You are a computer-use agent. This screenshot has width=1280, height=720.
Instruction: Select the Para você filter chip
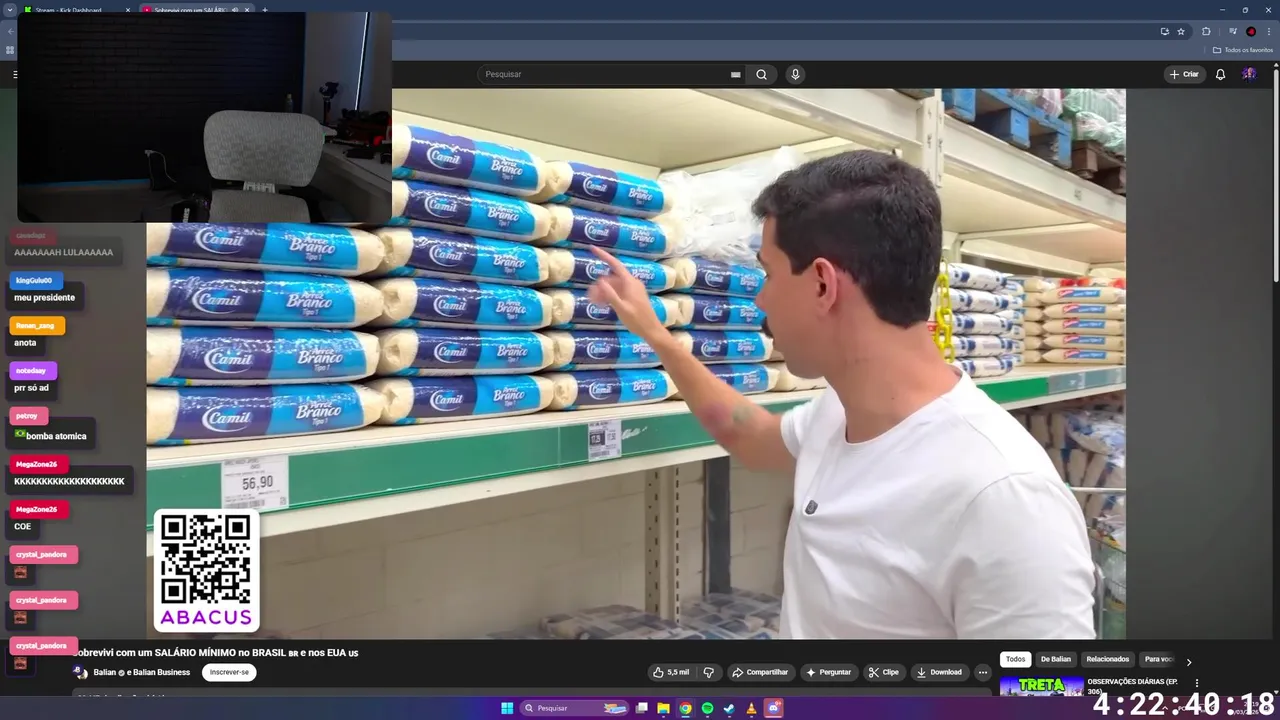(1160, 659)
